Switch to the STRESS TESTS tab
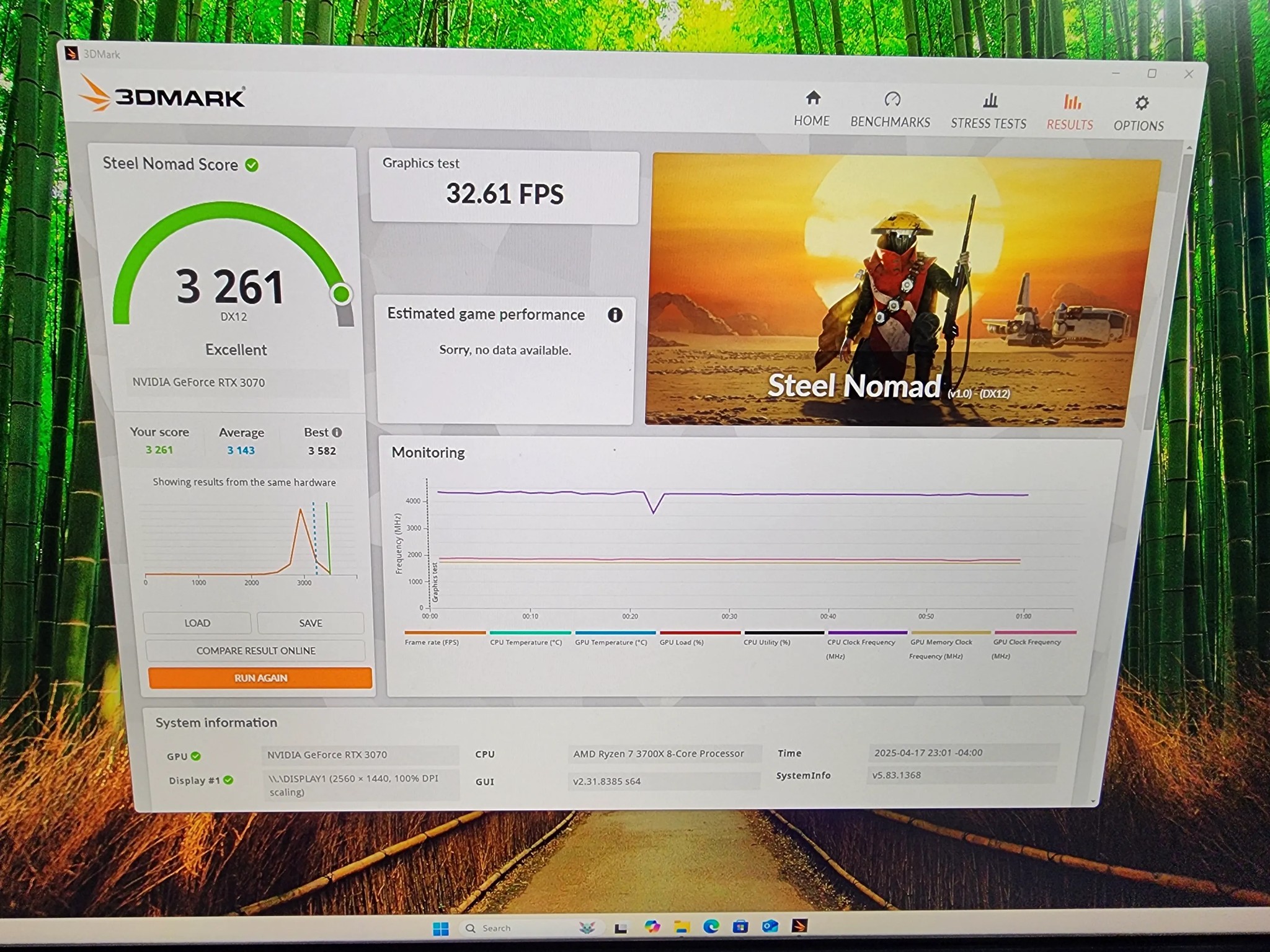The height and width of the screenshot is (952, 1270). coord(988,112)
